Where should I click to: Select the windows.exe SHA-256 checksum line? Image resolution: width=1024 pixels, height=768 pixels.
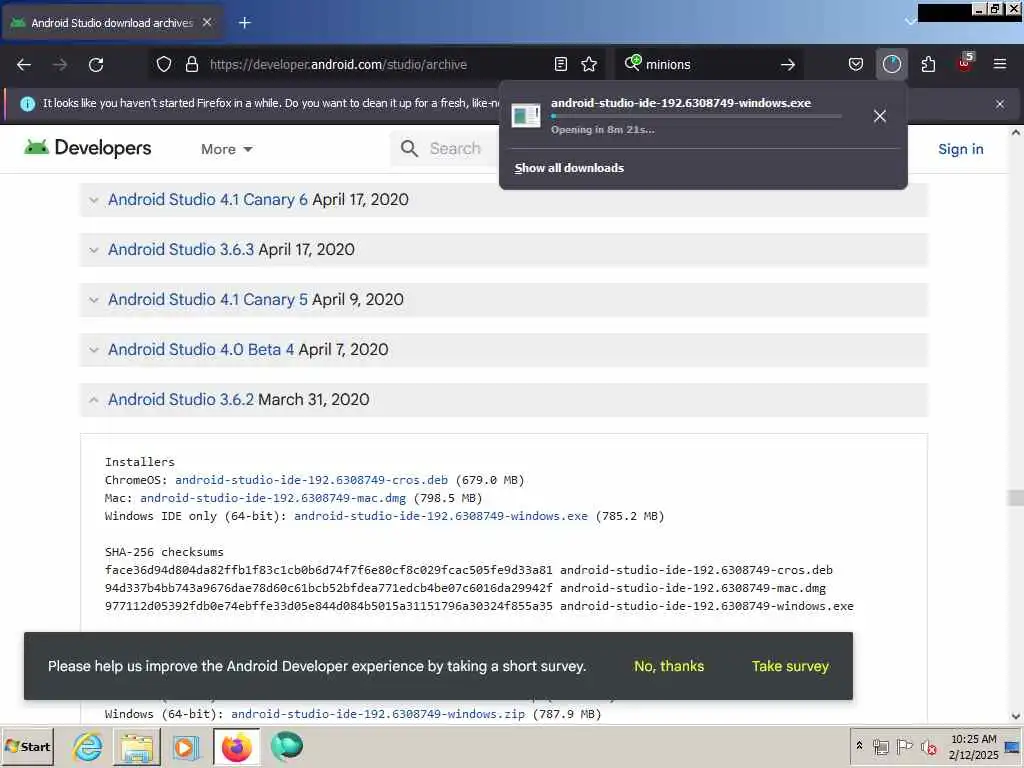pos(479,606)
